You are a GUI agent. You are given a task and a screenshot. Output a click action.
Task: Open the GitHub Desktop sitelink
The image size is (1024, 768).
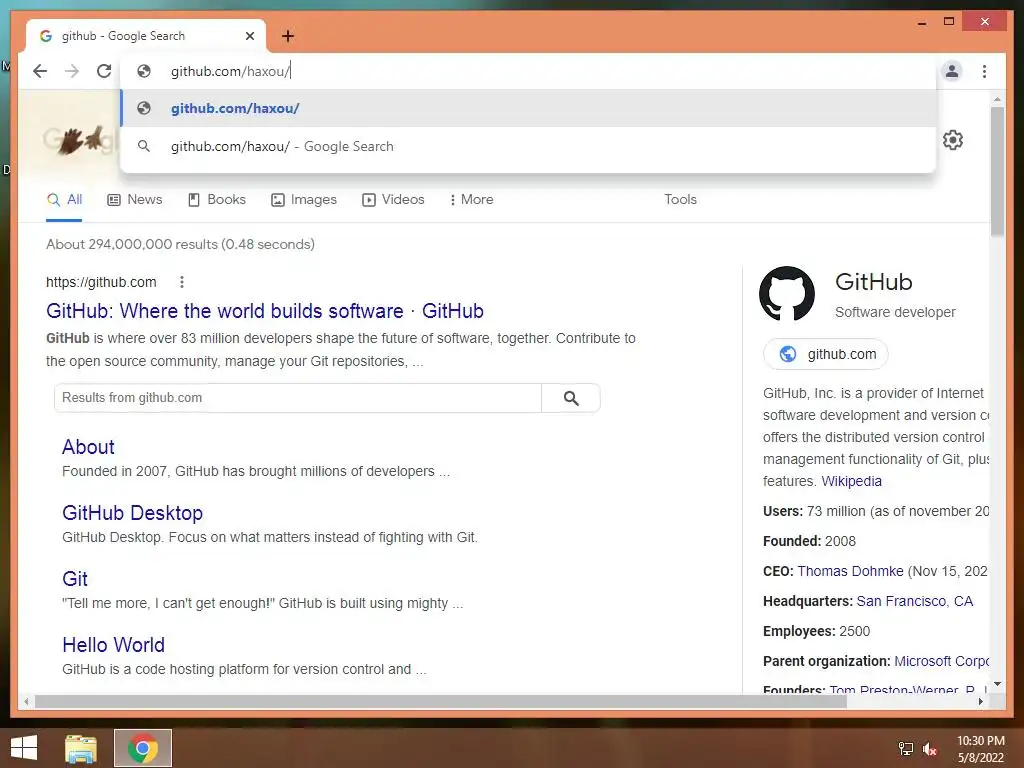click(x=133, y=513)
